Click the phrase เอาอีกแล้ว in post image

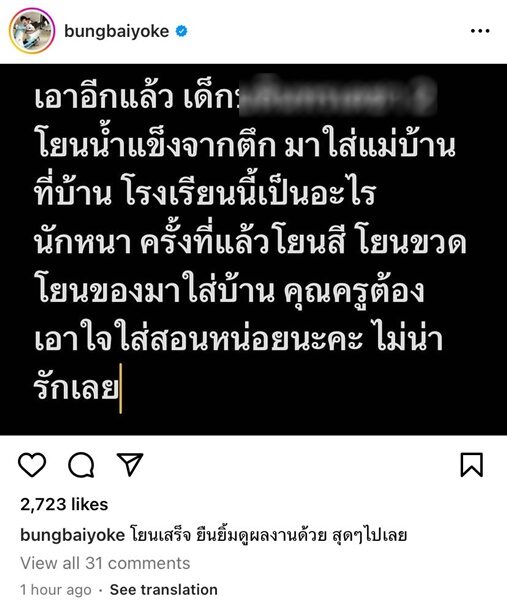point(103,98)
